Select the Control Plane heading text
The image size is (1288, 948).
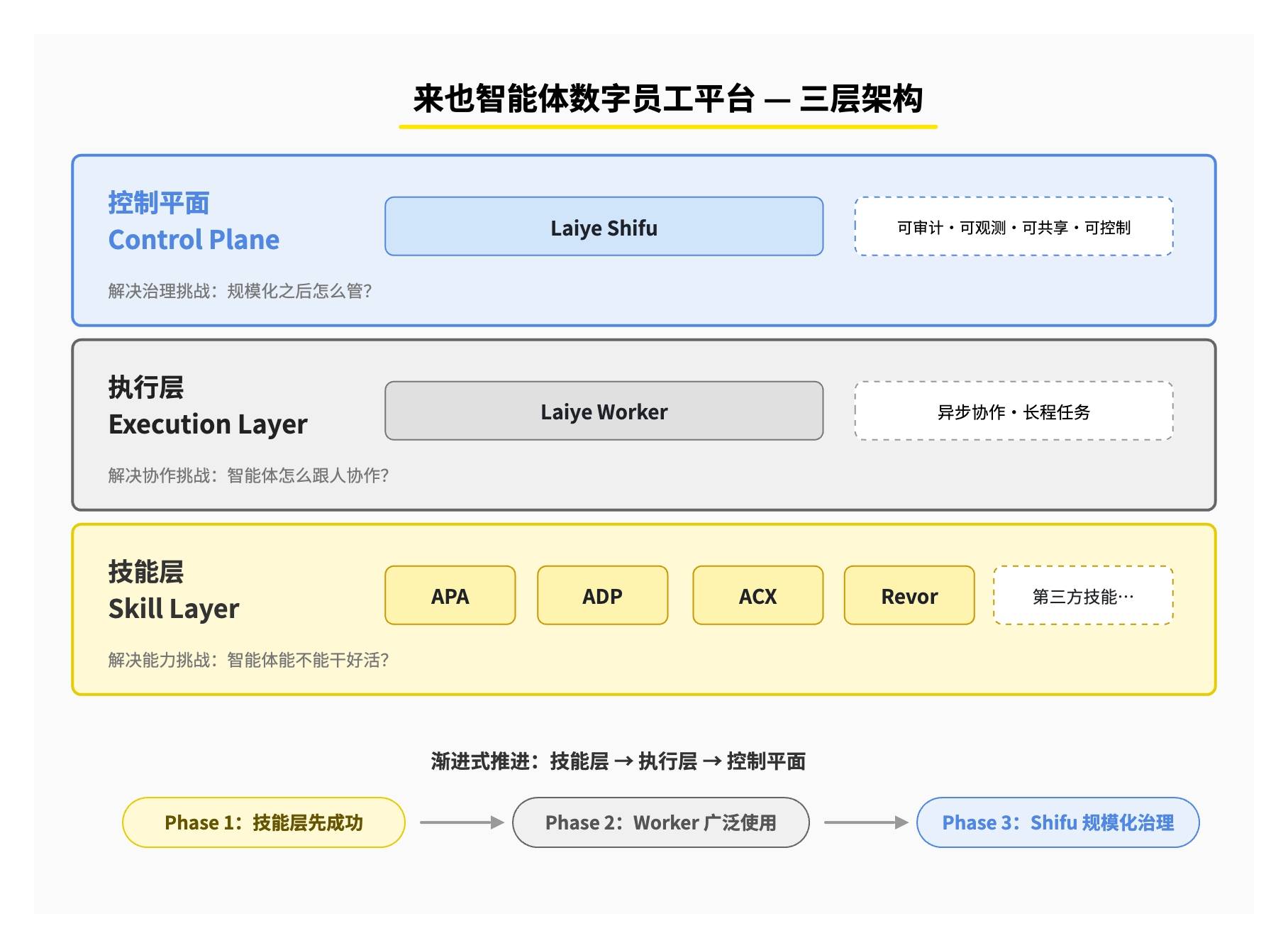194,240
